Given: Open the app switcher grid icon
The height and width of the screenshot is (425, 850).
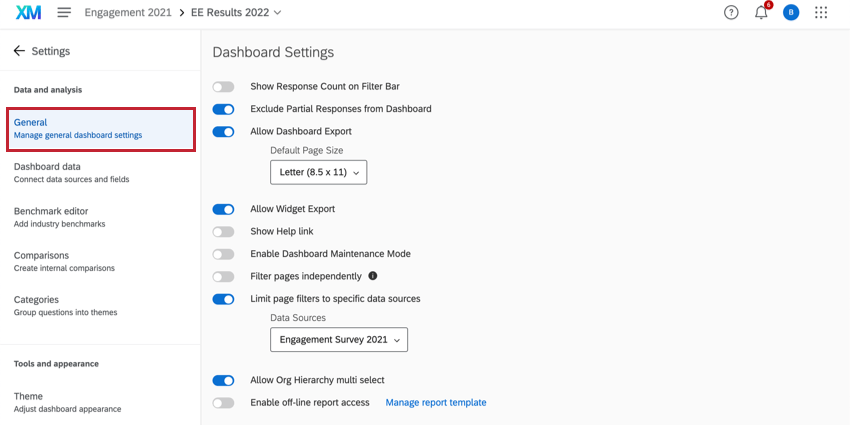Looking at the screenshot, I should [x=821, y=13].
